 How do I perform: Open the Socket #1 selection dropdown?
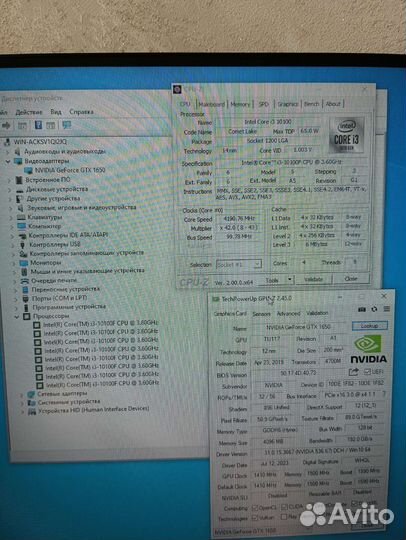tap(239, 264)
